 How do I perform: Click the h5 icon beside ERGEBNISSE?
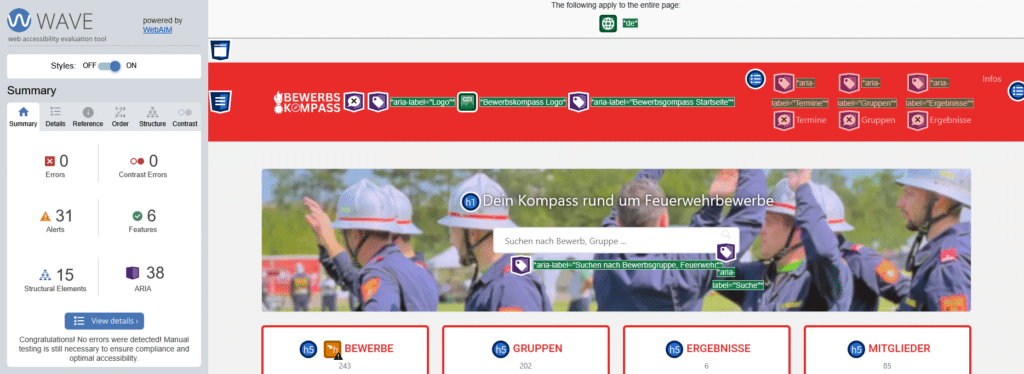click(674, 349)
